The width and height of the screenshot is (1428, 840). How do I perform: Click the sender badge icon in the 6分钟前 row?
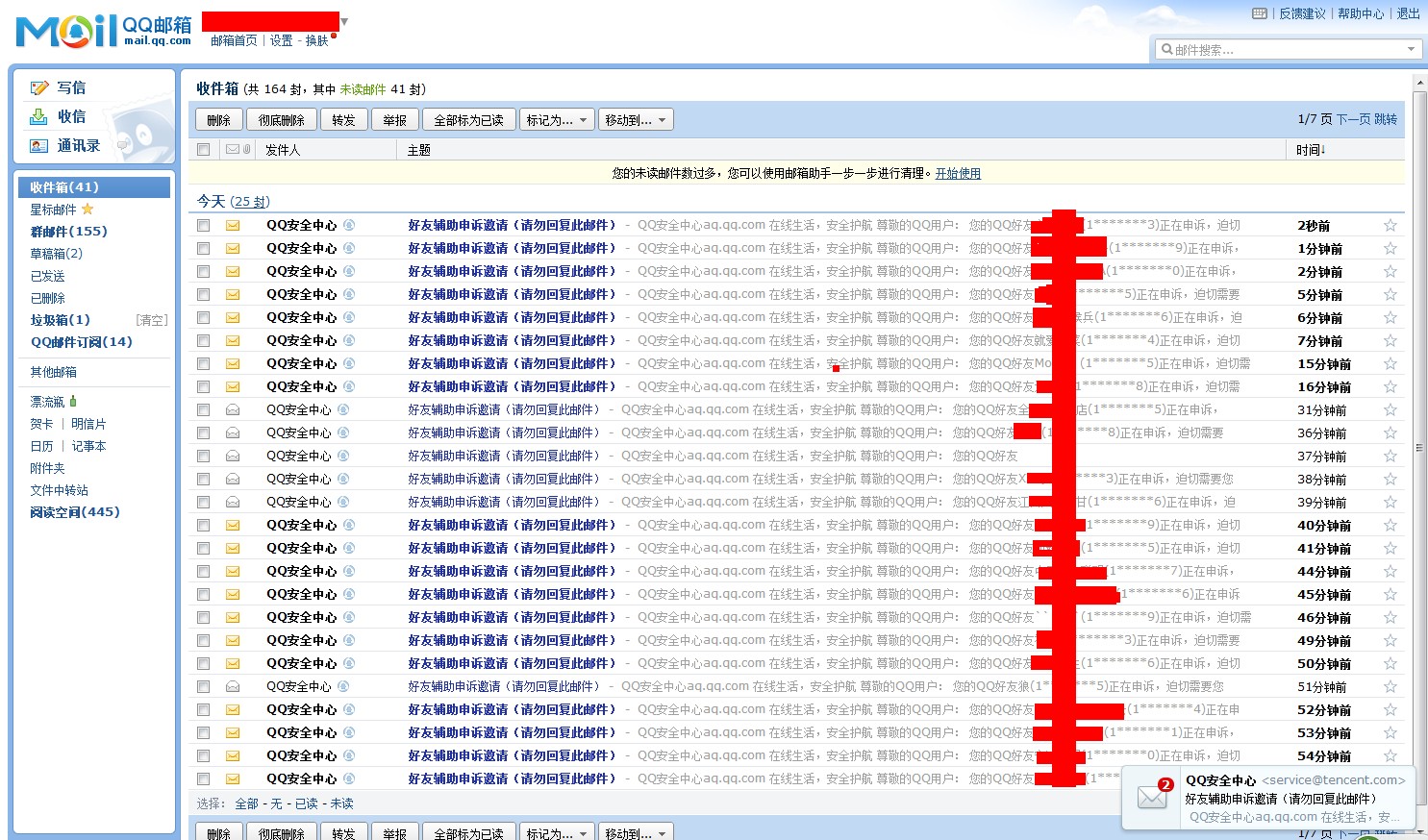(349, 317)
